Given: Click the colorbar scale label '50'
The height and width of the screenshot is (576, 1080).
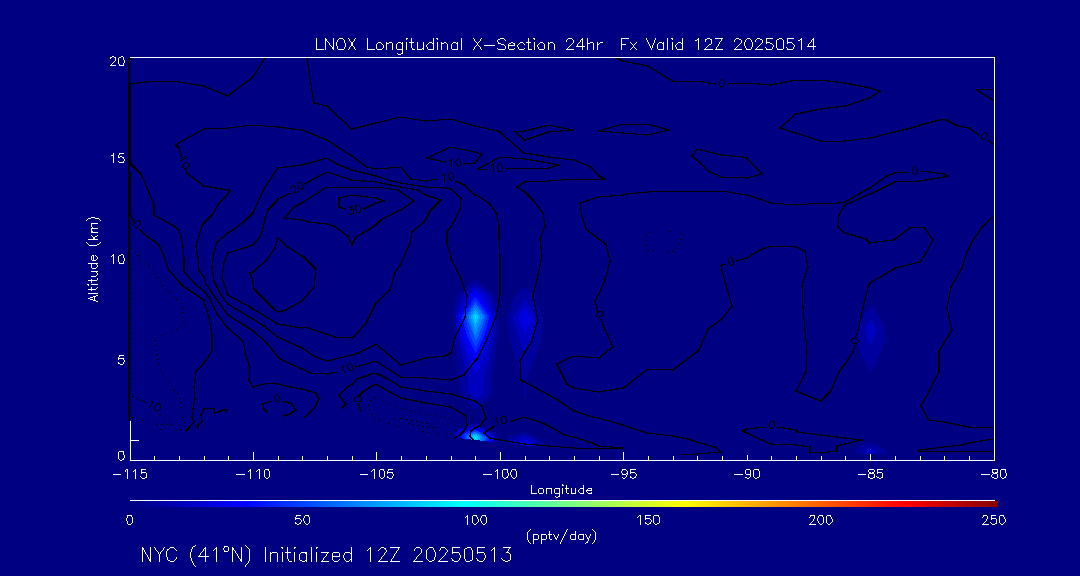Looking at the screenshot, I should pyautogui.click(x=302, y=520).
